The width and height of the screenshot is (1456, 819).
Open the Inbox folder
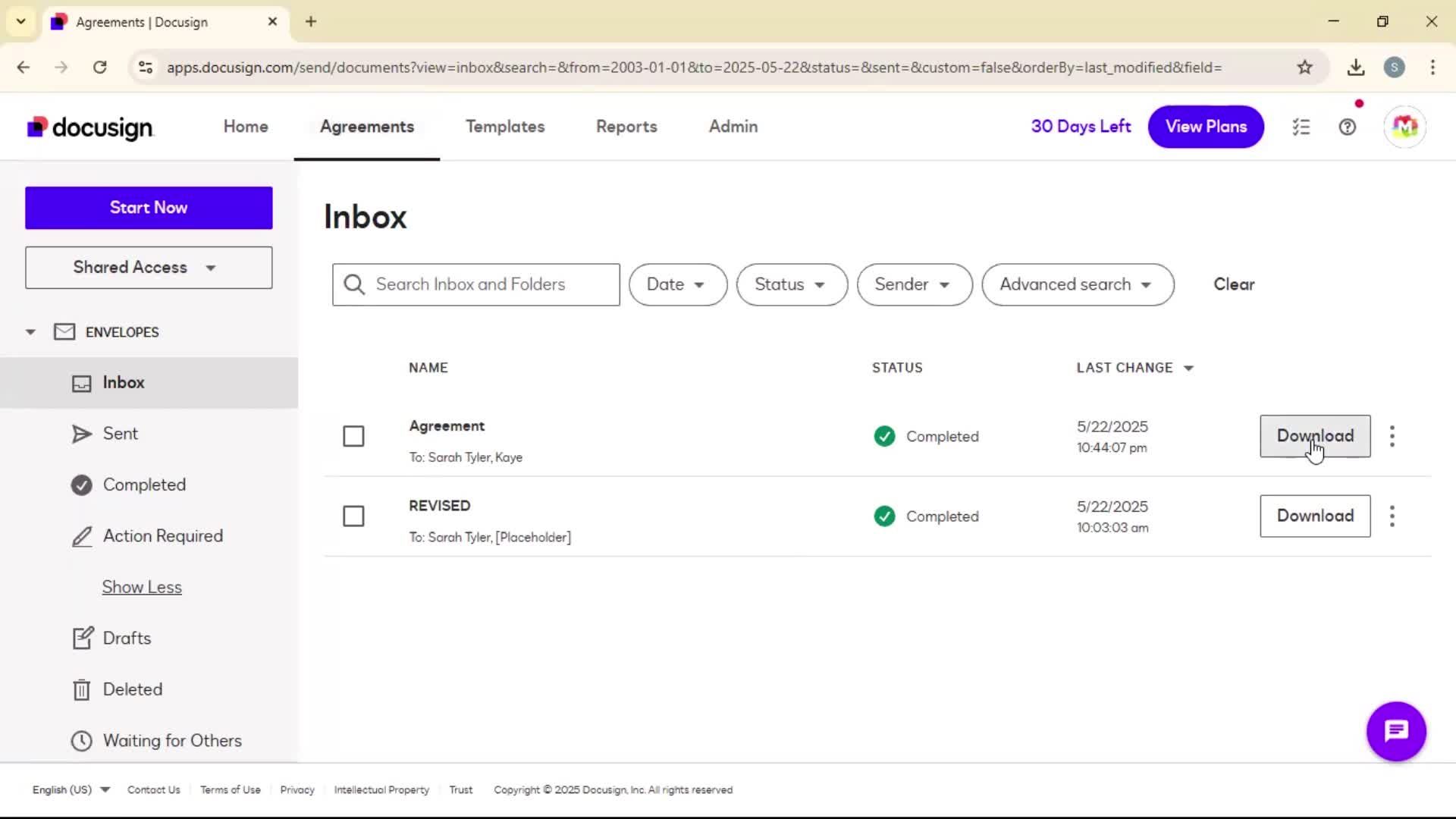tap(149, 383)
